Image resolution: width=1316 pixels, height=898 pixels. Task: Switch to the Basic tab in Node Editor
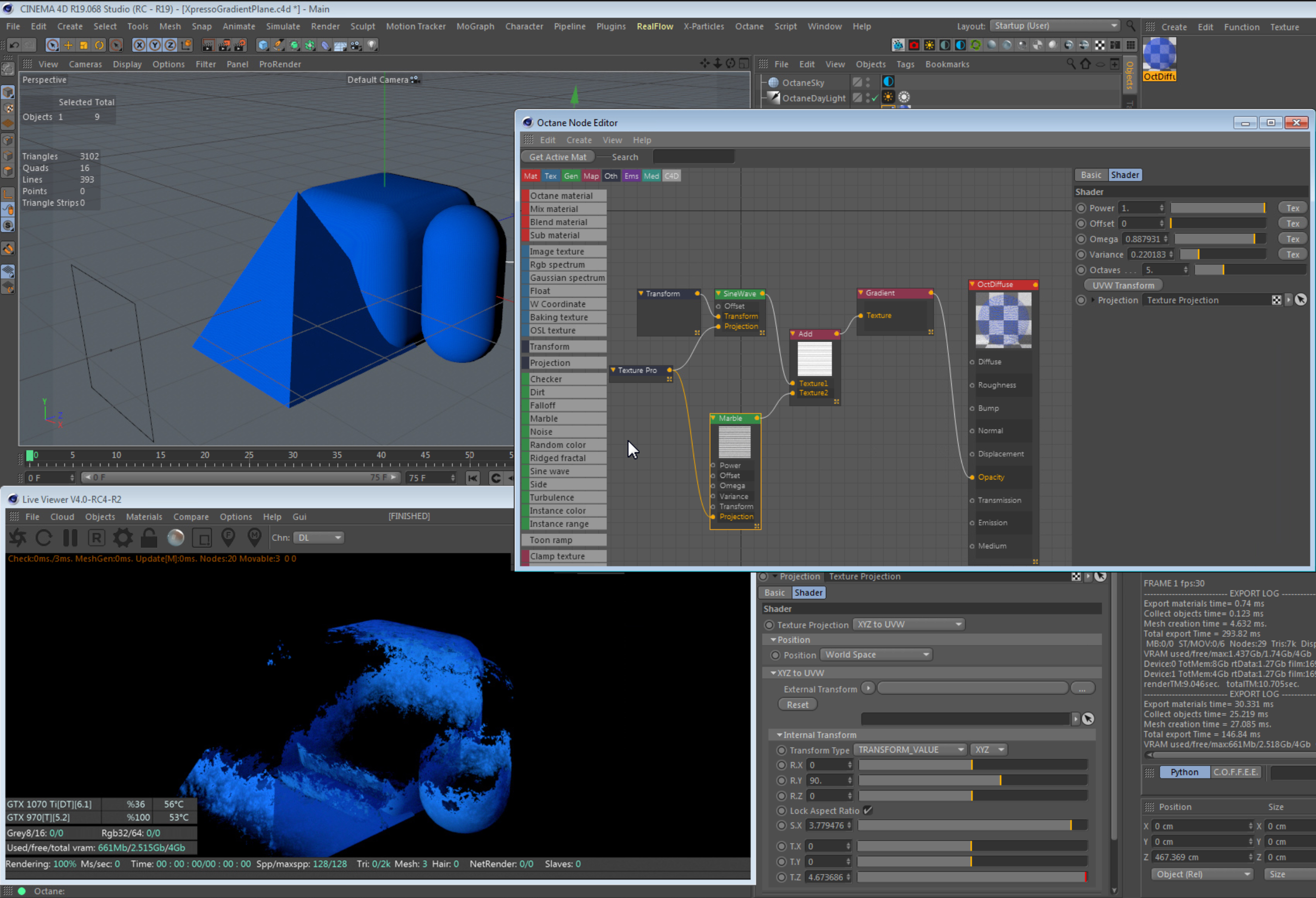click(x=1091, y=175)
